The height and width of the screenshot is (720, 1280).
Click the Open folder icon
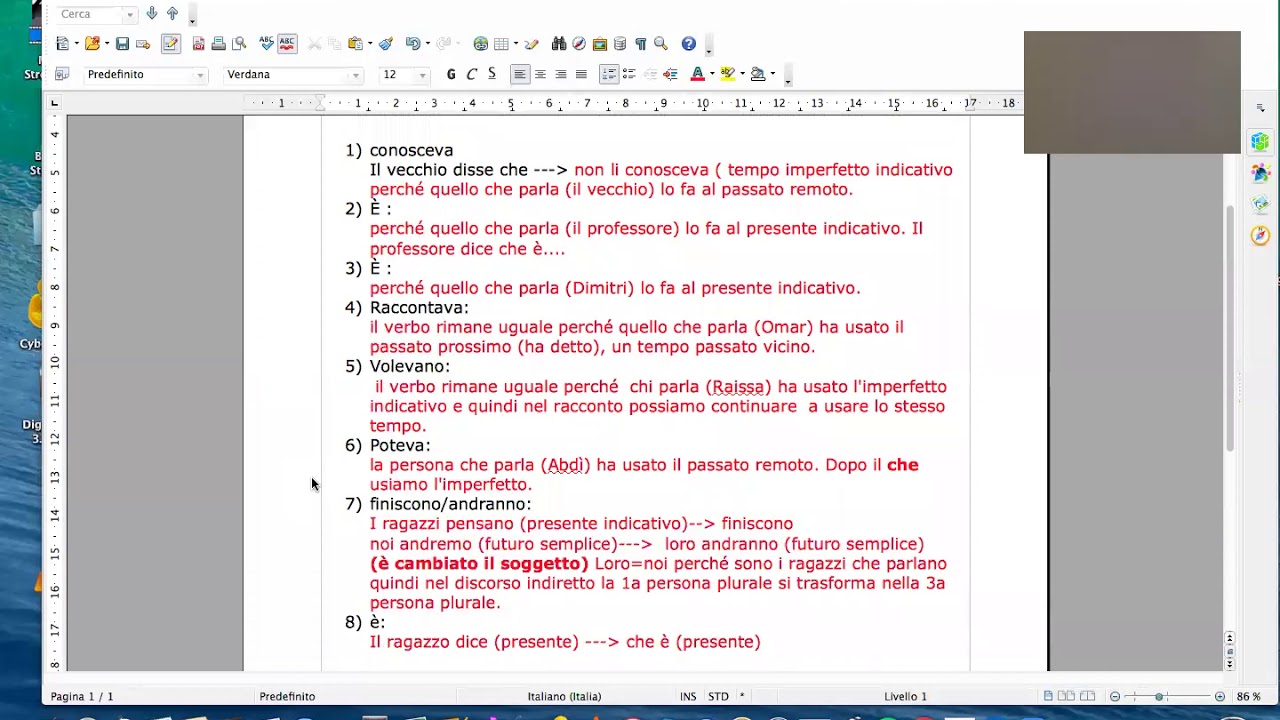pos(92,44)
